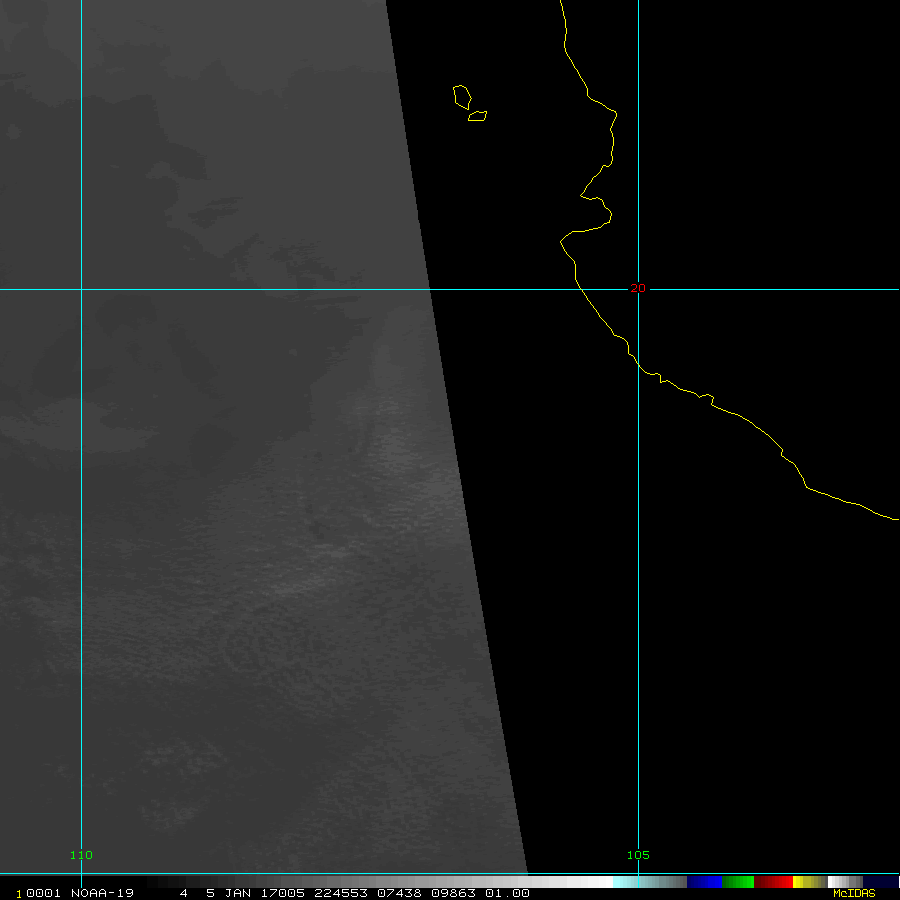The image size is (900, 900).
Task: Pick the blue segment of color bar
Action: point(704,882)
